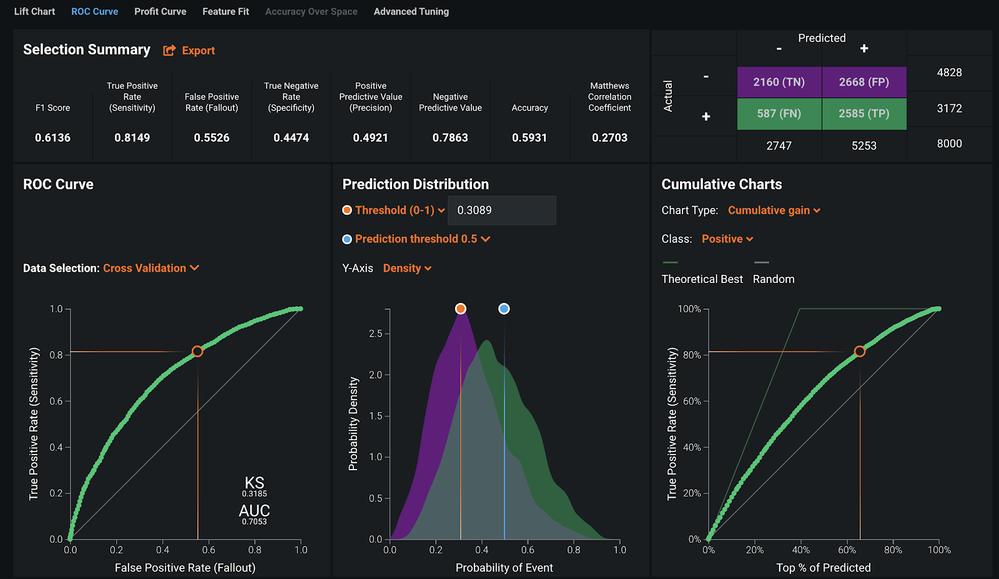
Task: Select the orange Threshold (0-1) radio dot
Action: click(x=347, y=210)
